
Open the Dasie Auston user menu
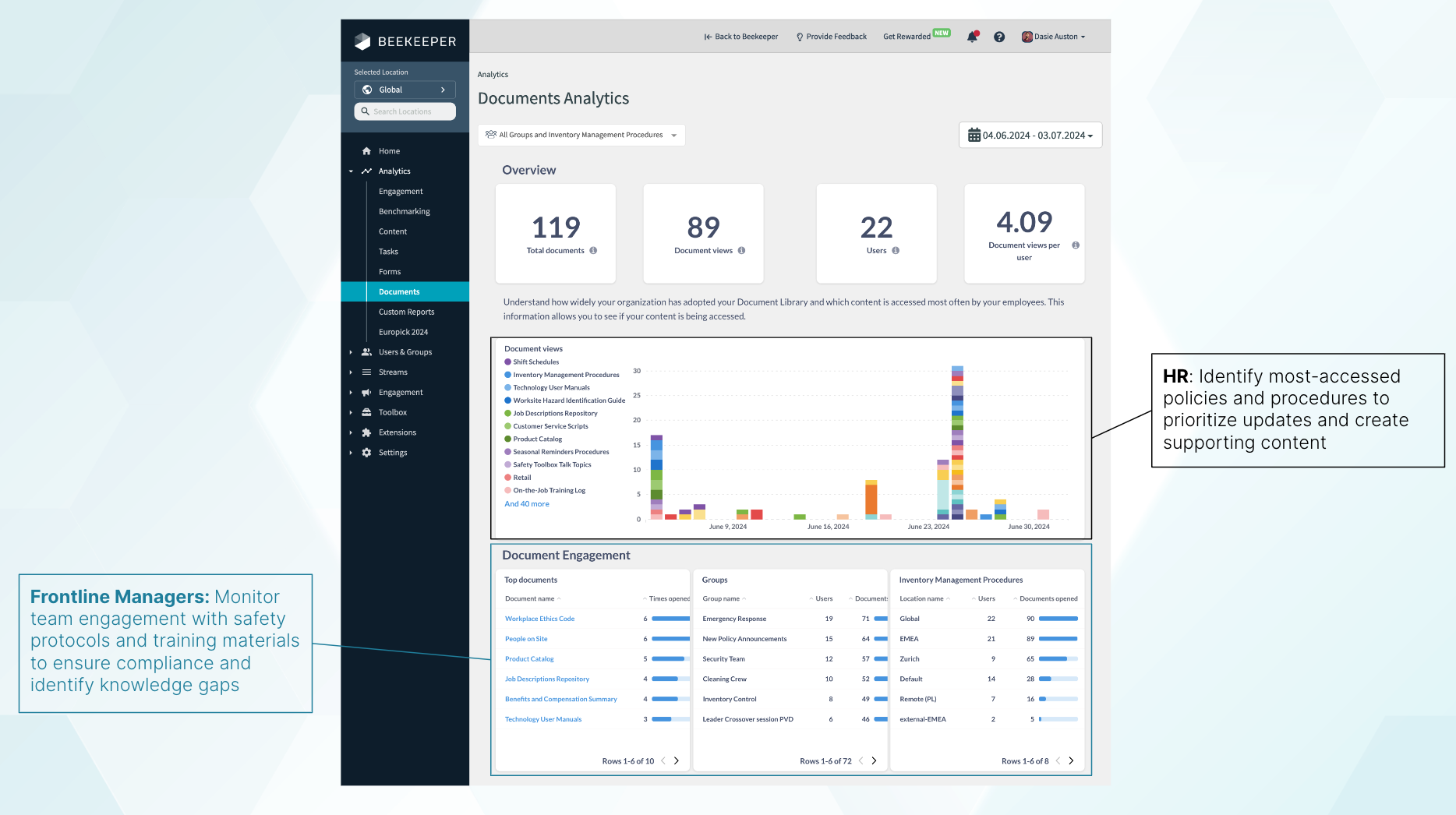point(1054,37)
